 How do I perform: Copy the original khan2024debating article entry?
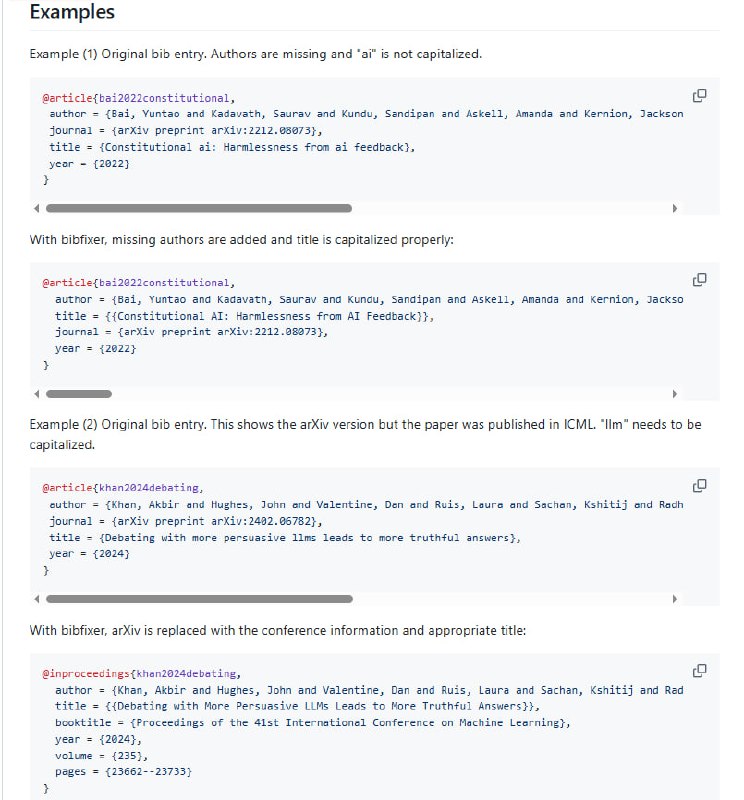click(x=699, y=486)
